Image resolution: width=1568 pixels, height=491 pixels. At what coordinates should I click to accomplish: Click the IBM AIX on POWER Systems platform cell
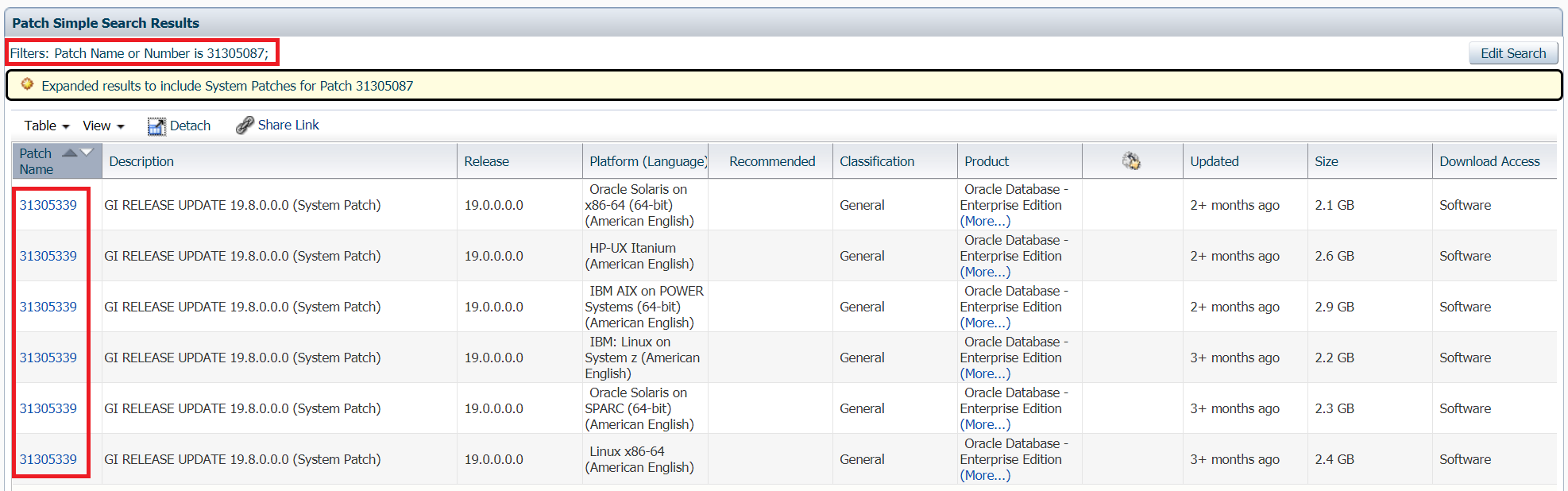pyautogui.click(x=644, y=307)
